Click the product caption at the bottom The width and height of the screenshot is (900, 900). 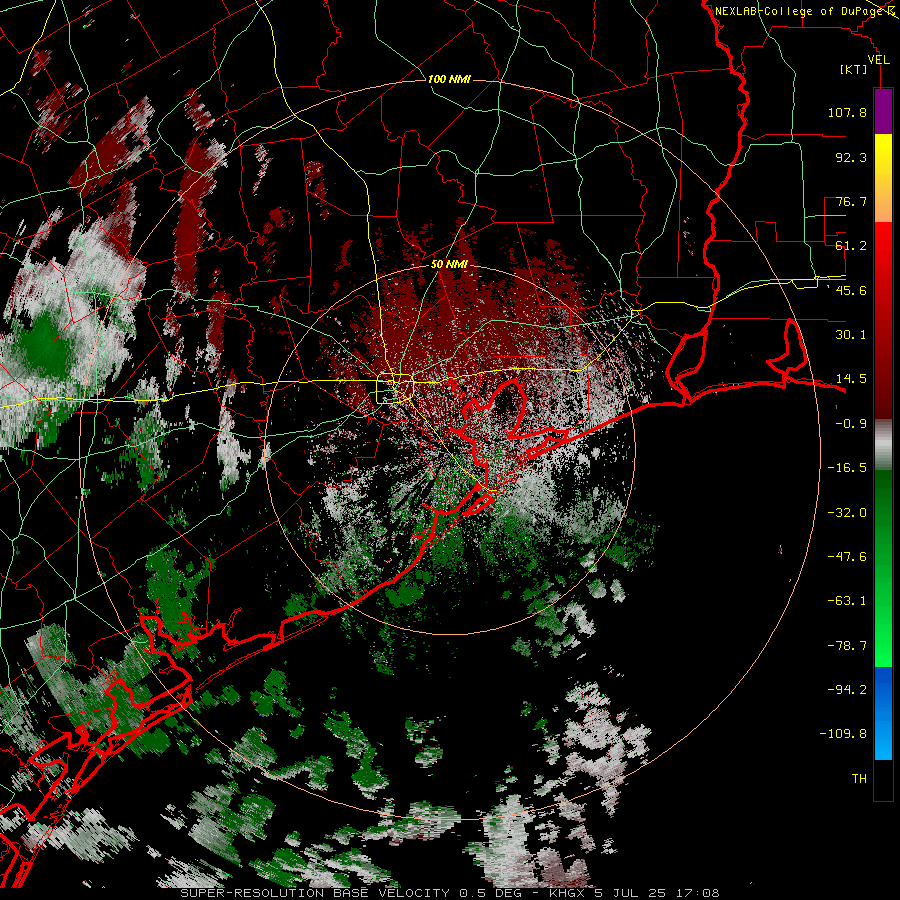pyautogui.click(x=449, y=893)
